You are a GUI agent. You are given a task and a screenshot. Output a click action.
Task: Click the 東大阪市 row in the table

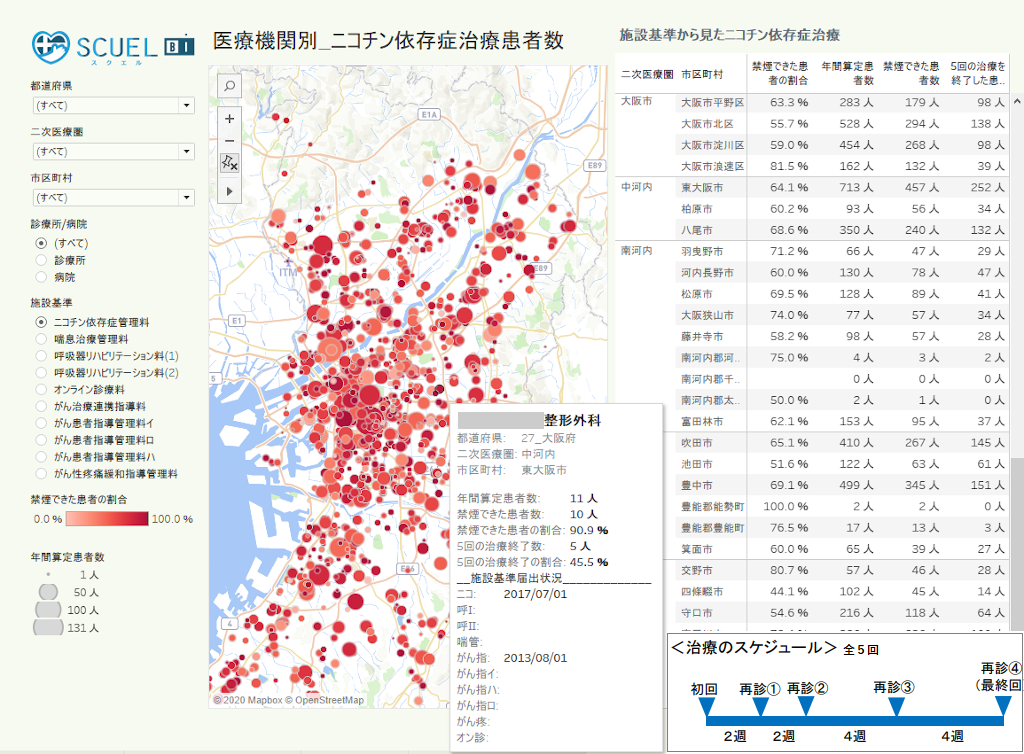[708, 187]
